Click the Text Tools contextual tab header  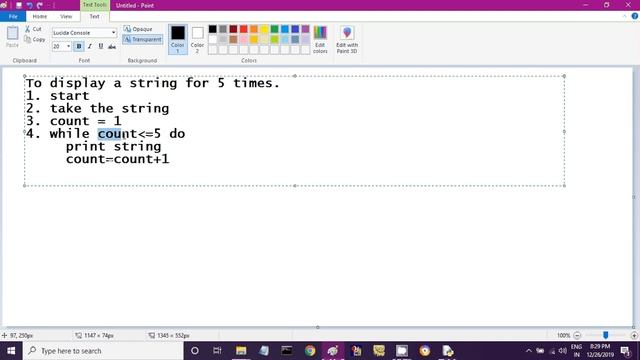[x=94, y=5]
